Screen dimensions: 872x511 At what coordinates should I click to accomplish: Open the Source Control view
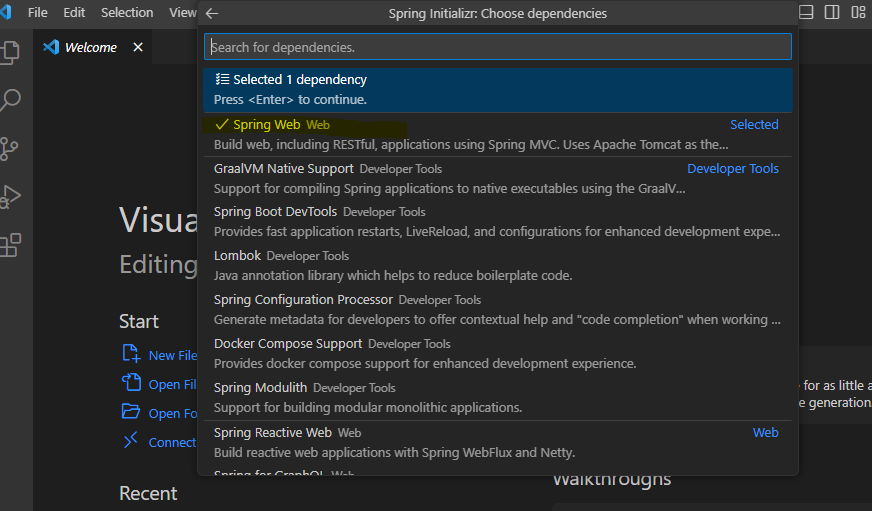pyautogui.click(x=9, y=149)
